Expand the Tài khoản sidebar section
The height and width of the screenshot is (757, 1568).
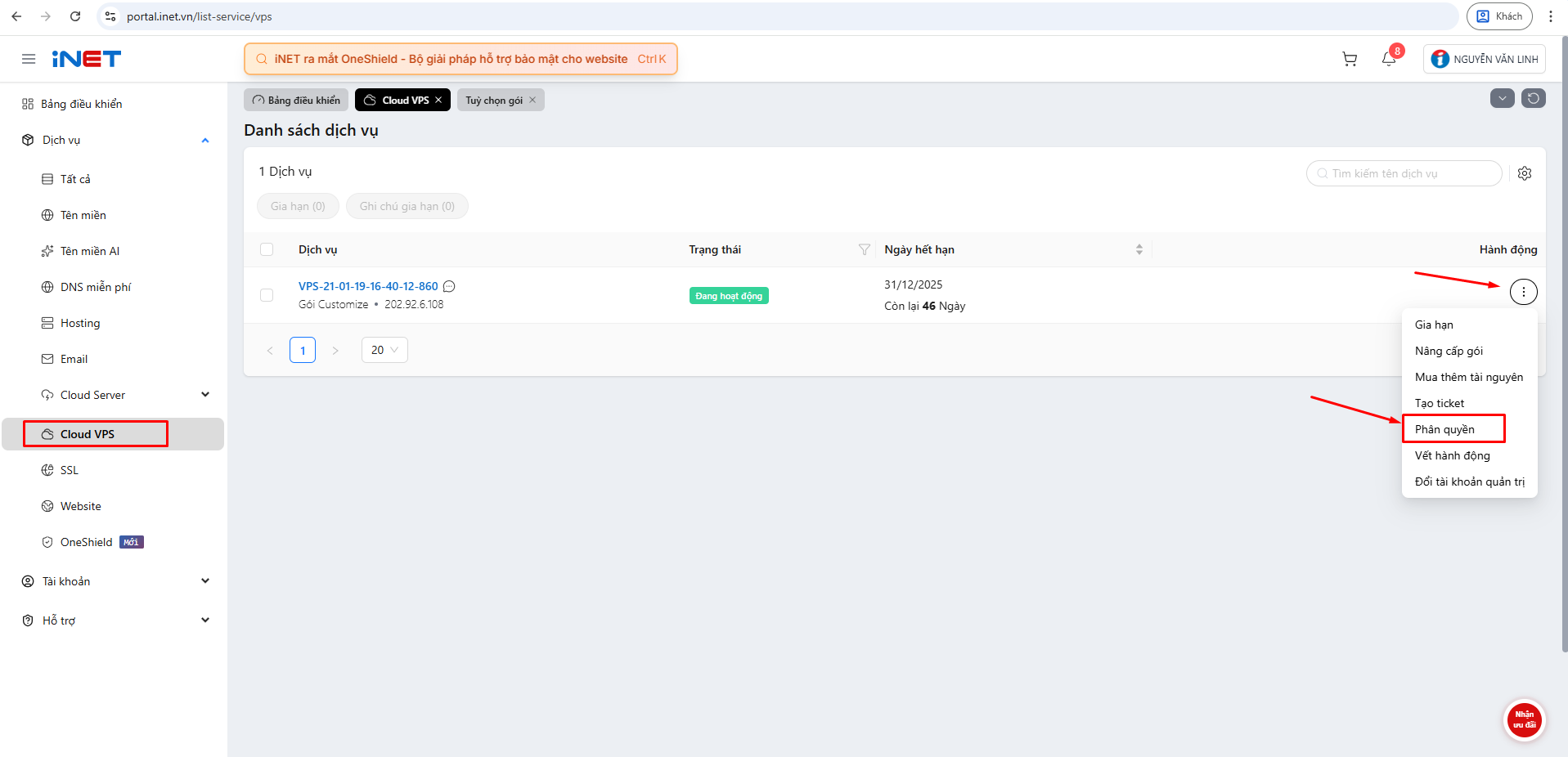click(205, 581)
